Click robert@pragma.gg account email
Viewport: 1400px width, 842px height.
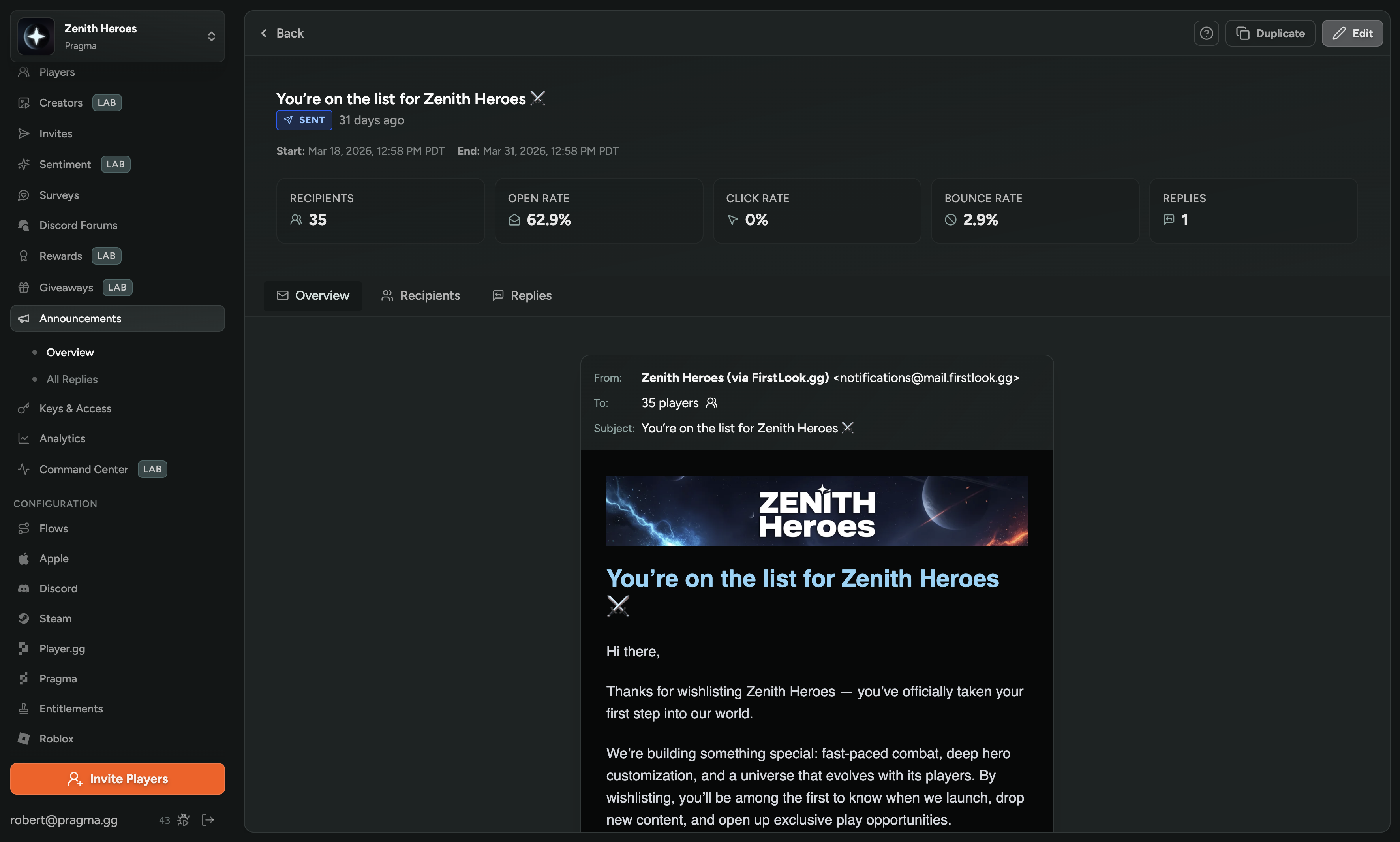coord(64,820)
